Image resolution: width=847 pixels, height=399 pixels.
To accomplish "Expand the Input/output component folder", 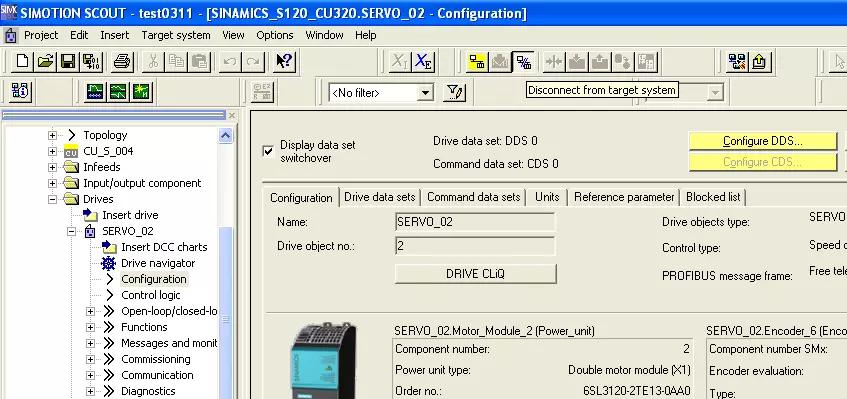I will point(52,183).
